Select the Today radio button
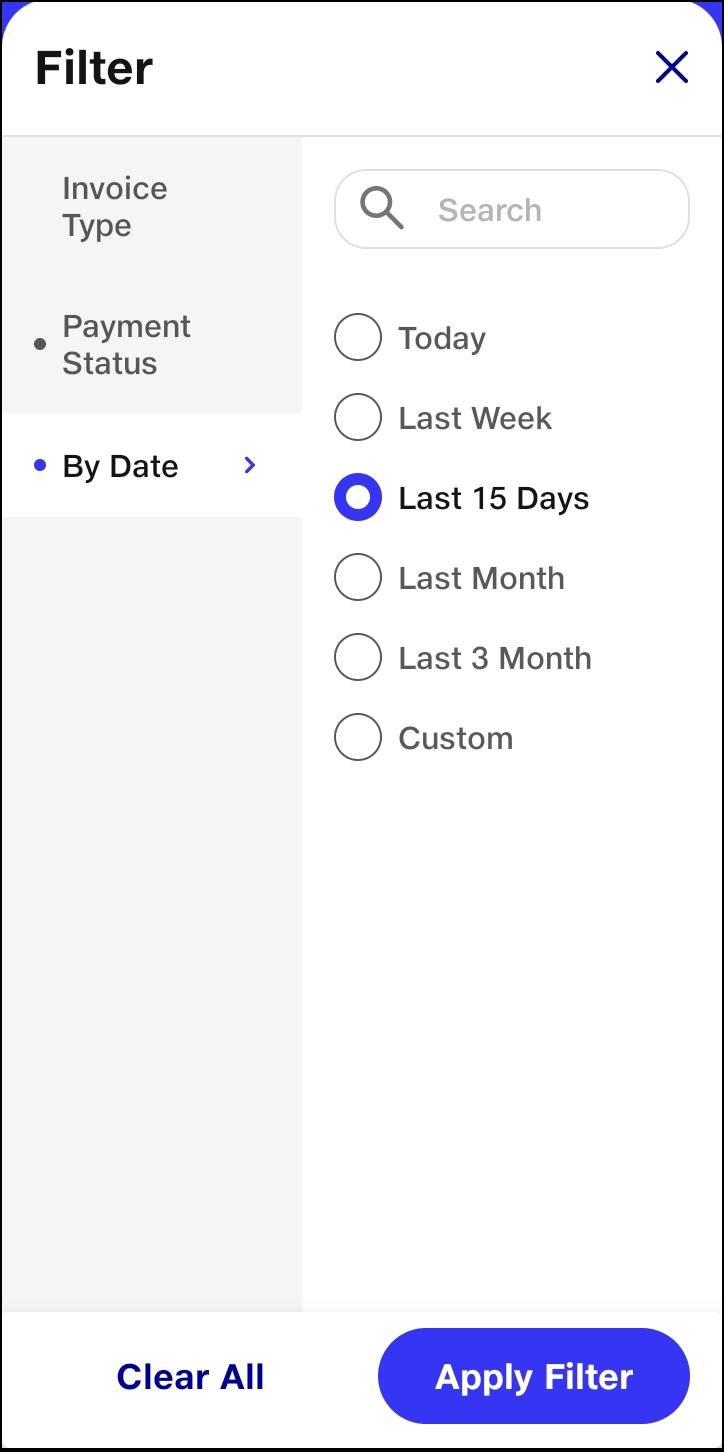724x1452 pixels. 358,338
